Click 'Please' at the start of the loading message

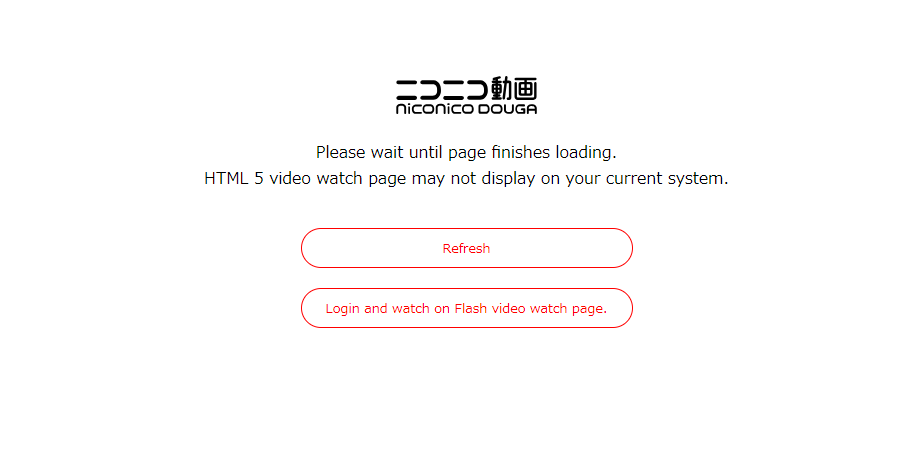click(341, 153)
